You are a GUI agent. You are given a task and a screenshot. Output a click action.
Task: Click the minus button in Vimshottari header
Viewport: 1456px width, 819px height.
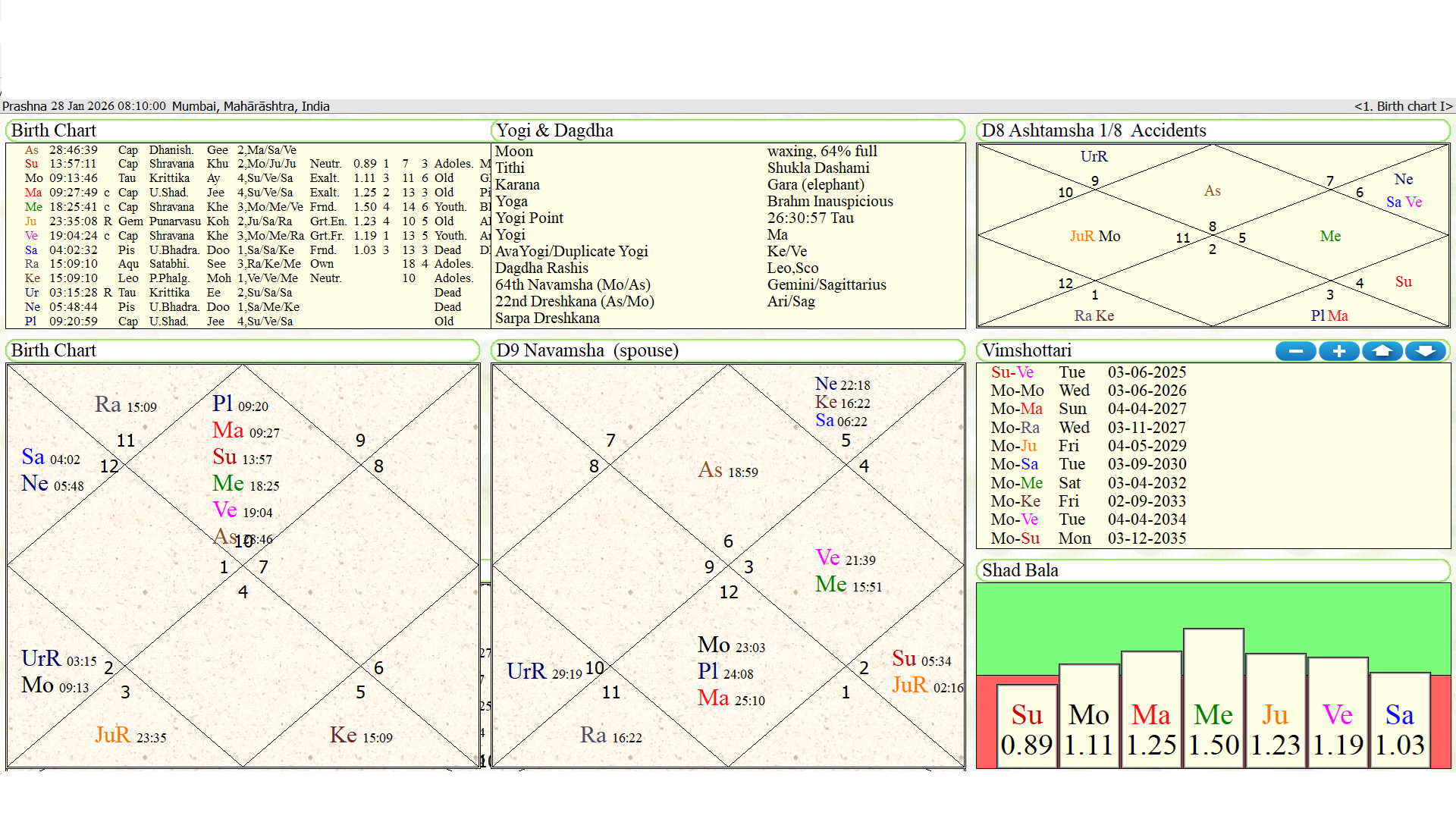pos(1295,351)
